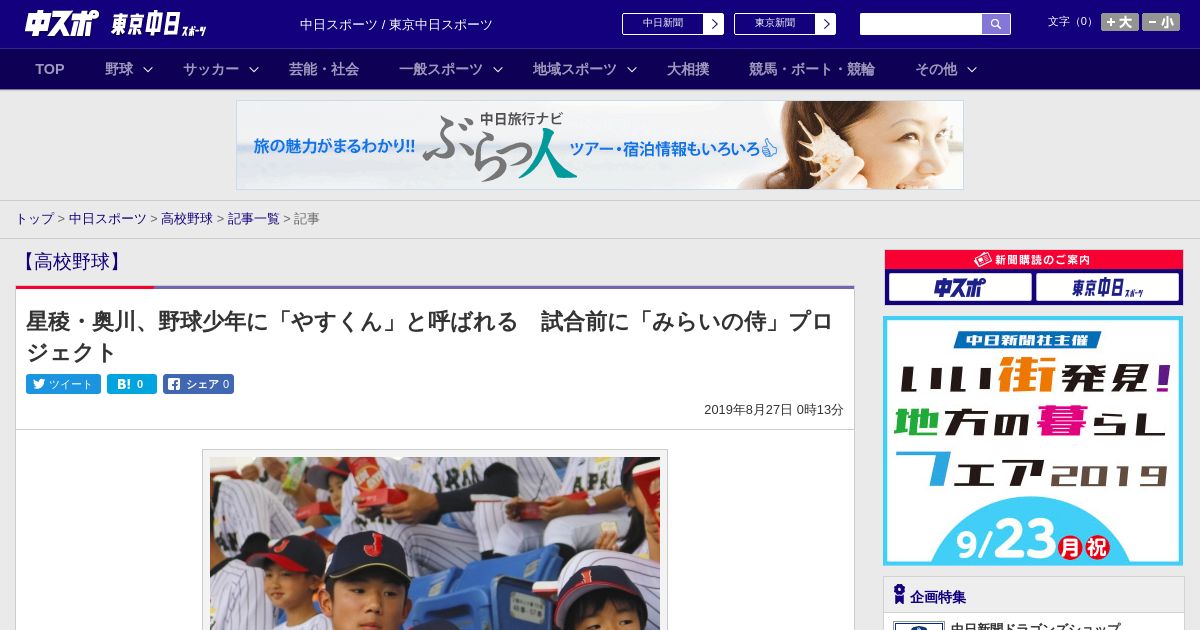Click the 東京中日スポーツ logo in header
Screen dimensions: 1200x630
(158, 24)
